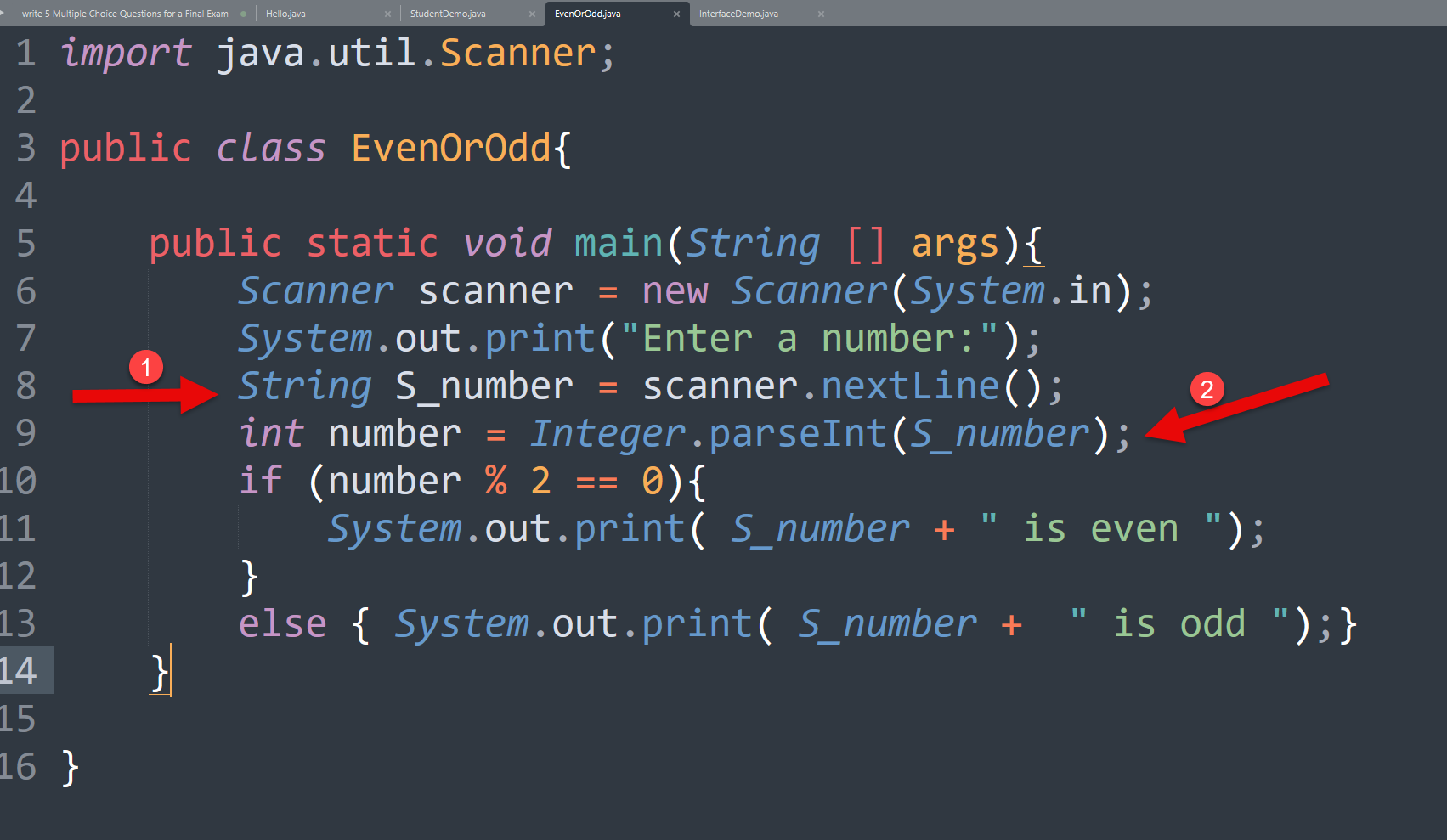Click the 'main' method name
Screen dimensions: 1447x840
619,243
